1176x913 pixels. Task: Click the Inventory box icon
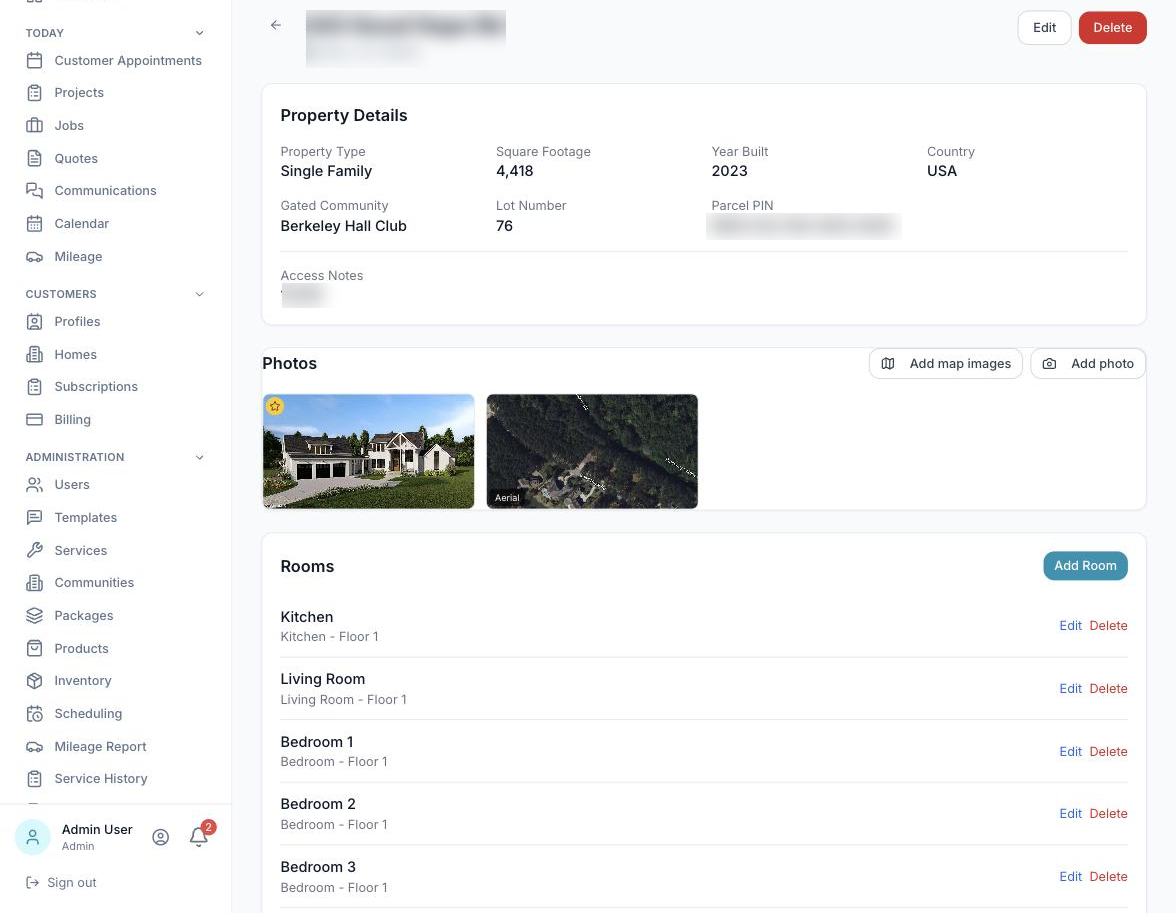(34, 681)
